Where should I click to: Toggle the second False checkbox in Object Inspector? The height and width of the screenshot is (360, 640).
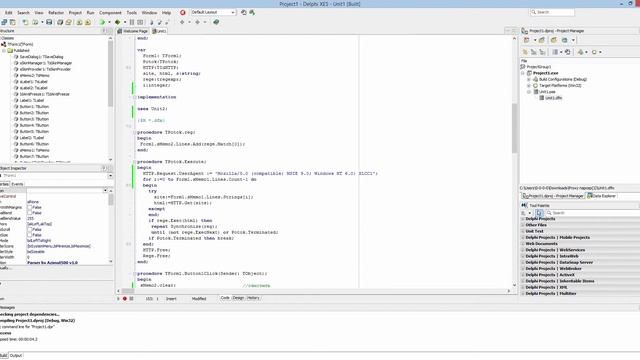point(29,213)
